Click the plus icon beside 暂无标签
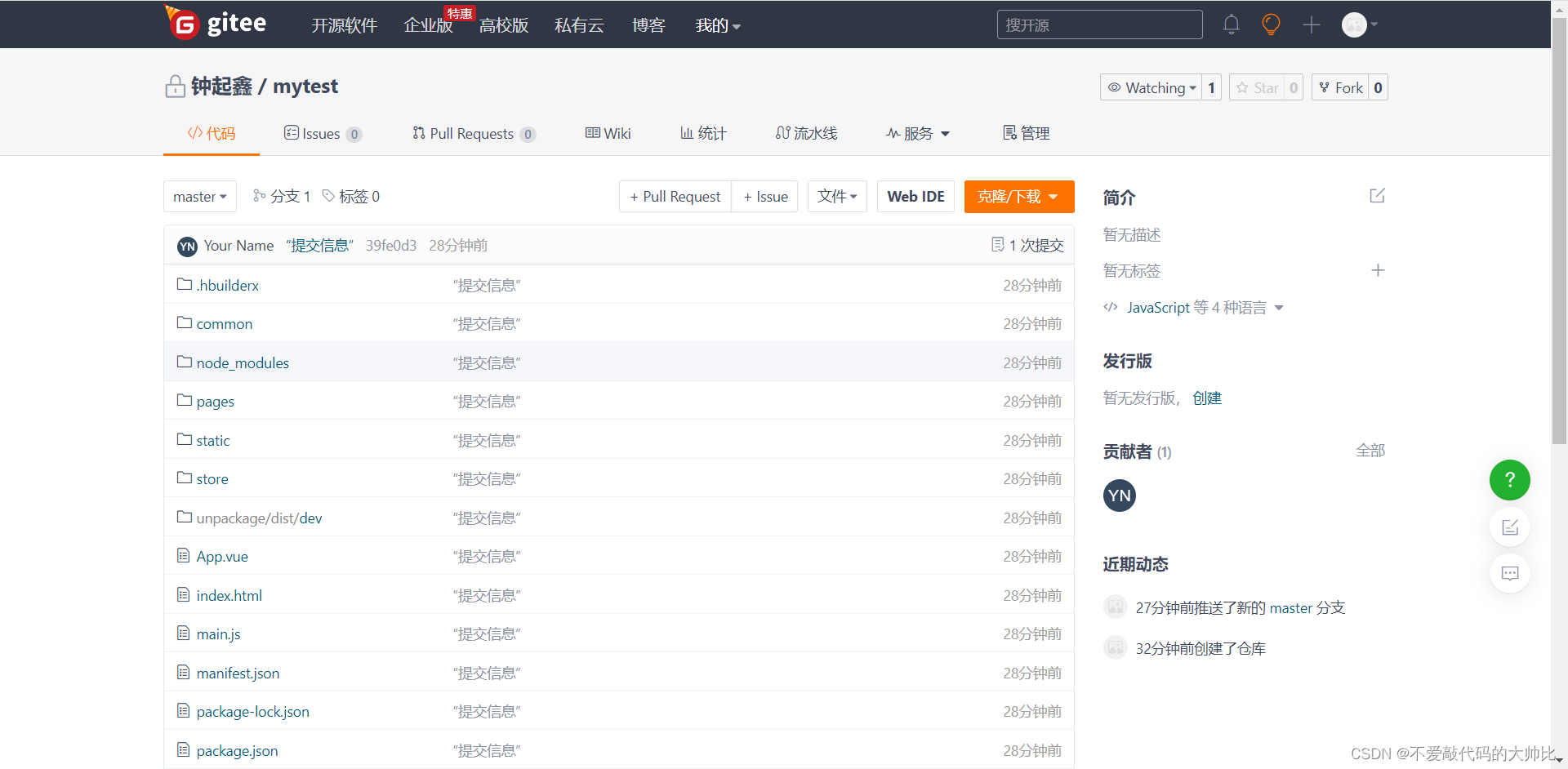Screen dimensions: 1568x769 [x=1378, y=270]
